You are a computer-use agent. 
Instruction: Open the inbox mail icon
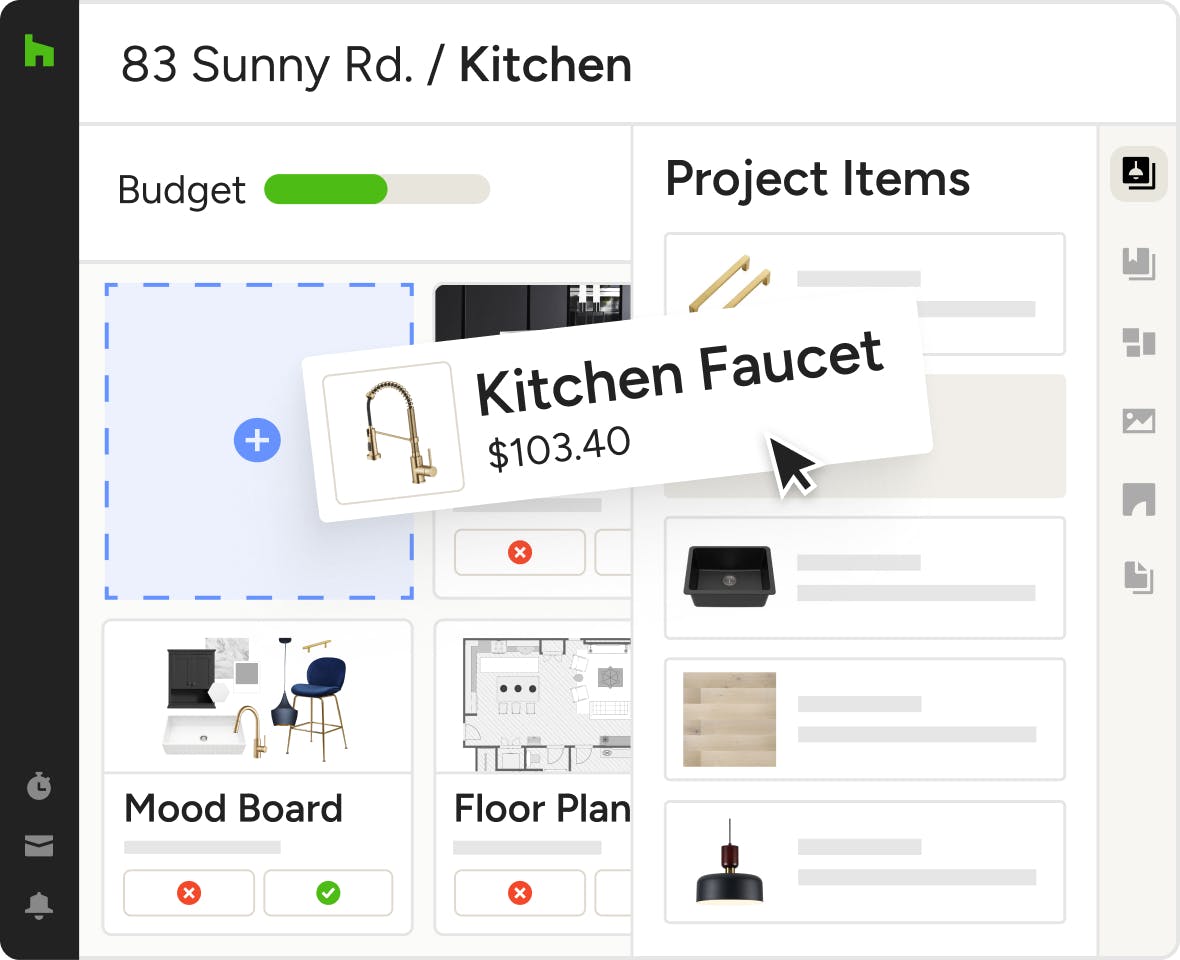point(39,846)
